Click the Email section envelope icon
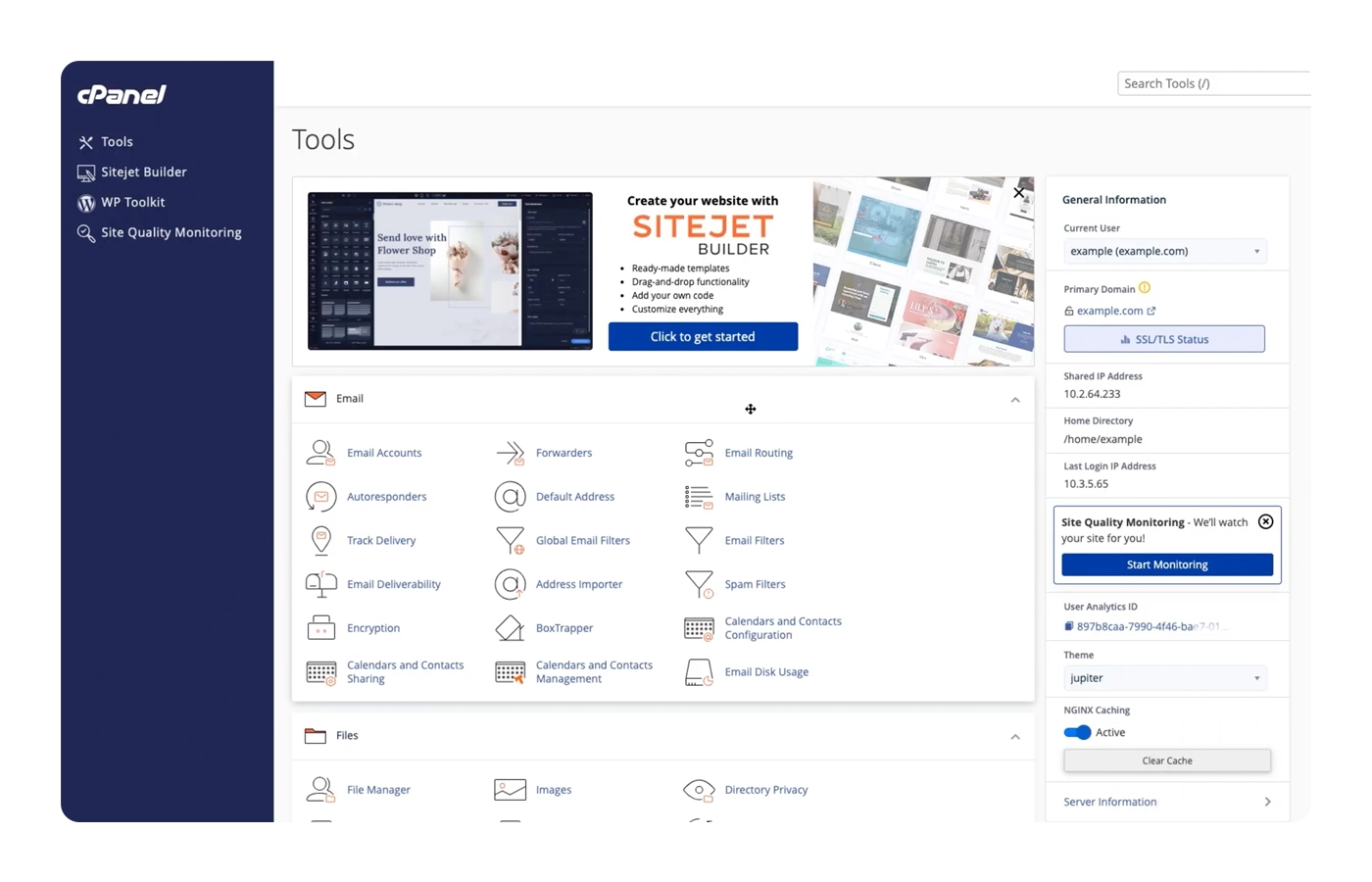The height and width of the screenshot is (882, 1372). (316, 399)
